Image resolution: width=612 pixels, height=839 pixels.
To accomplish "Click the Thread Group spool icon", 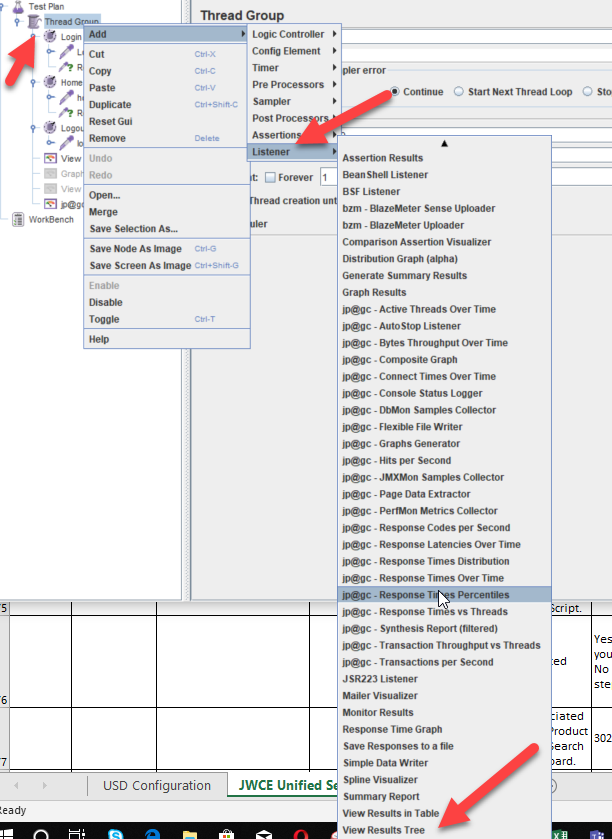I will click(34, 21).
